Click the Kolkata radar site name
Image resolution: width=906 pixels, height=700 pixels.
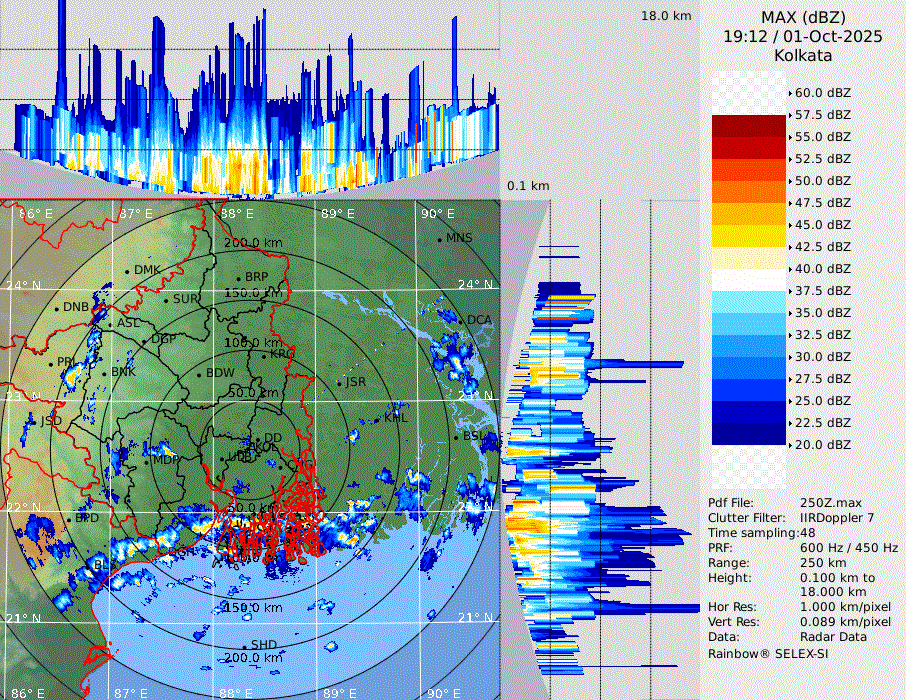803,55
